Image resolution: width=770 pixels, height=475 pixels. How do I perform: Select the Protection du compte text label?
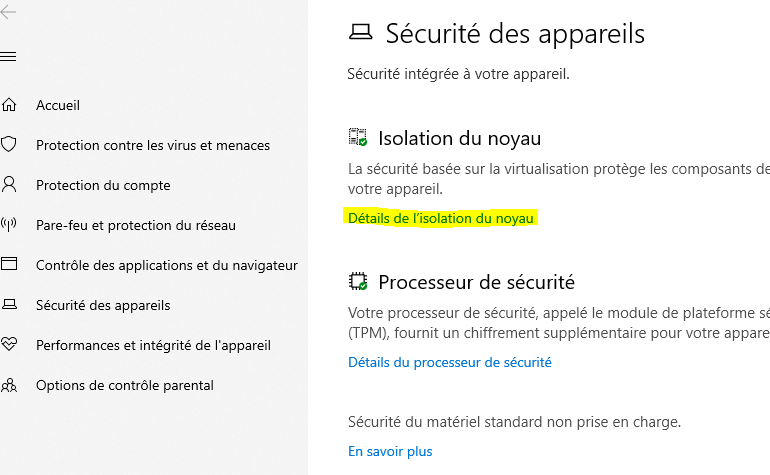click(x=103, y=185)
